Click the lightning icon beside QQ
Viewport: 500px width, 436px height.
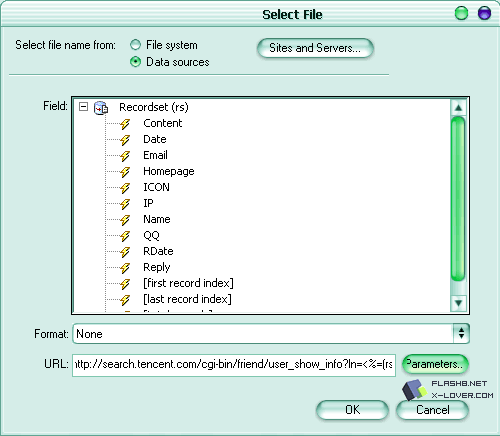coord(125,236)
